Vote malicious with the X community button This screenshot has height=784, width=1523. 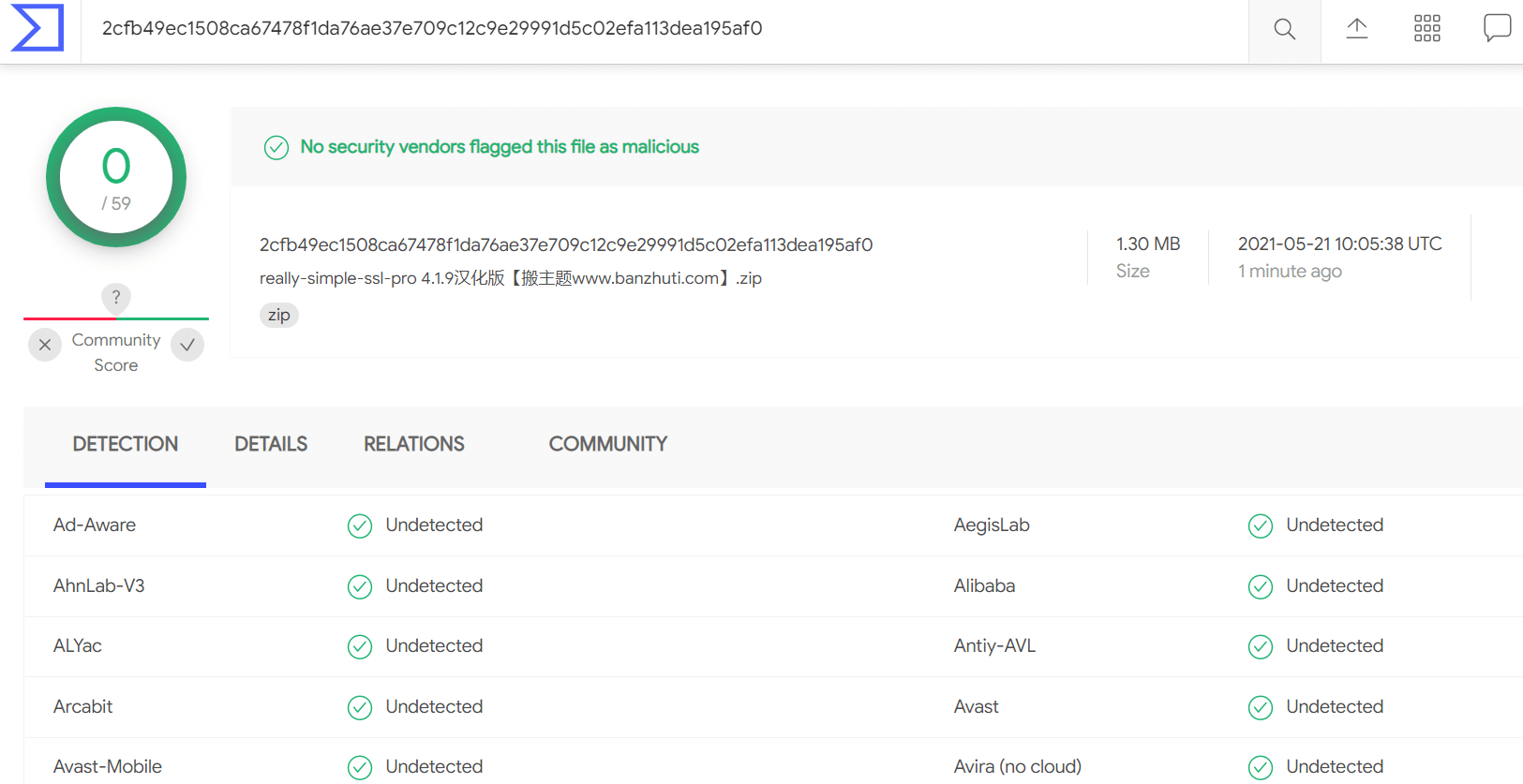pyautogui.click(x=45, y=345)
